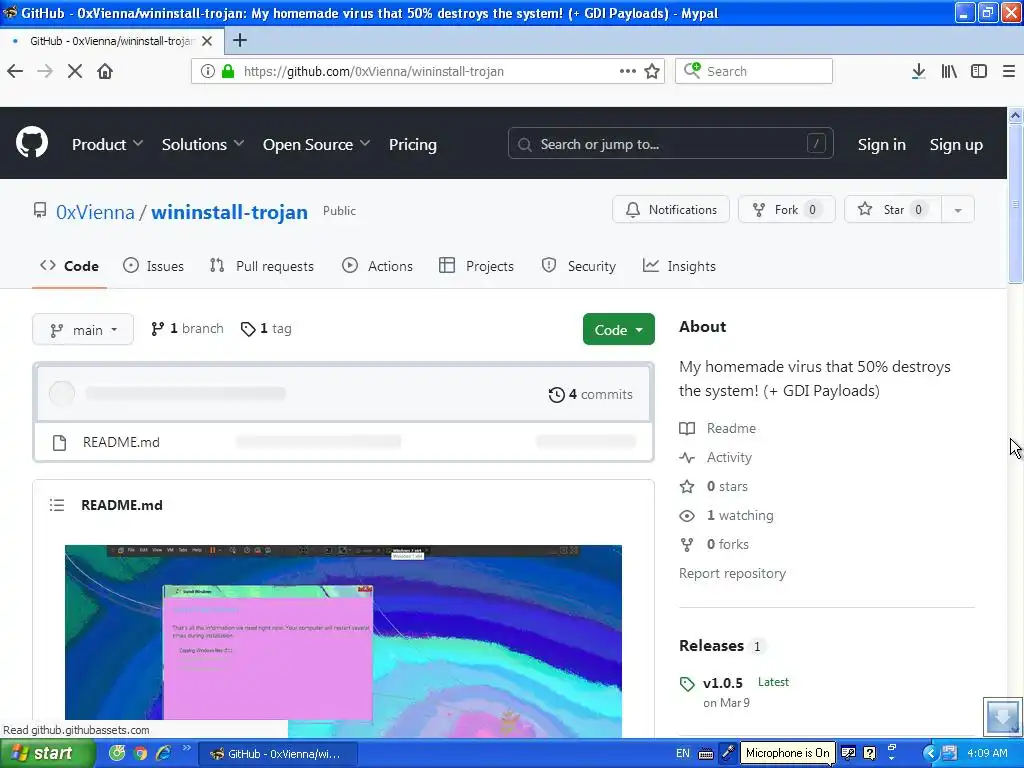Click the Sign in link

click(881, 144)
